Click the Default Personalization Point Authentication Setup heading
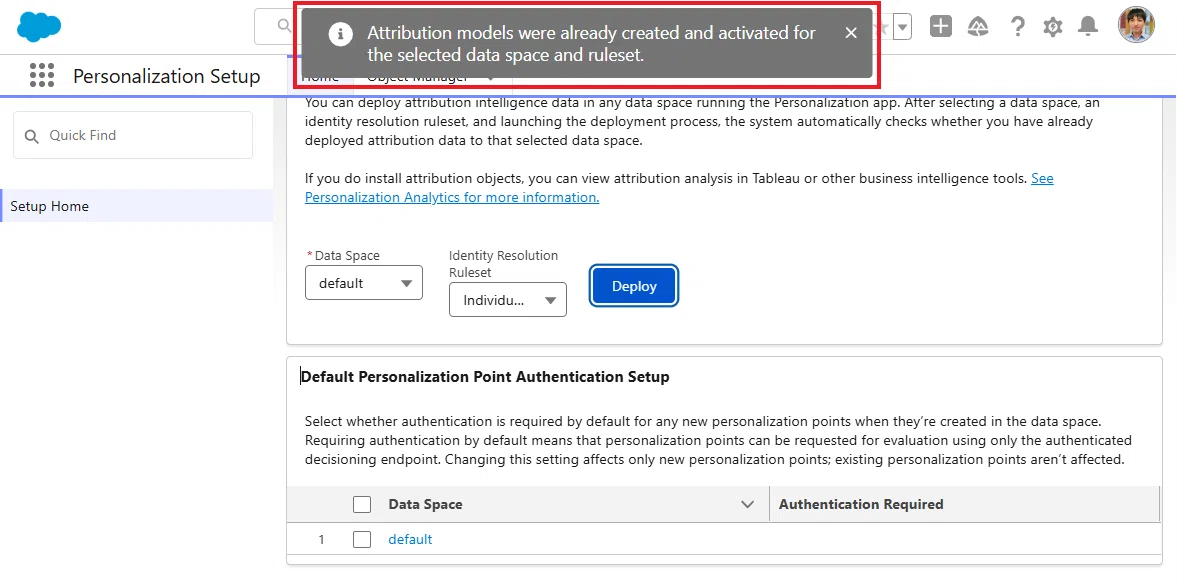The image size is (1177, 586). click(485, 377)
